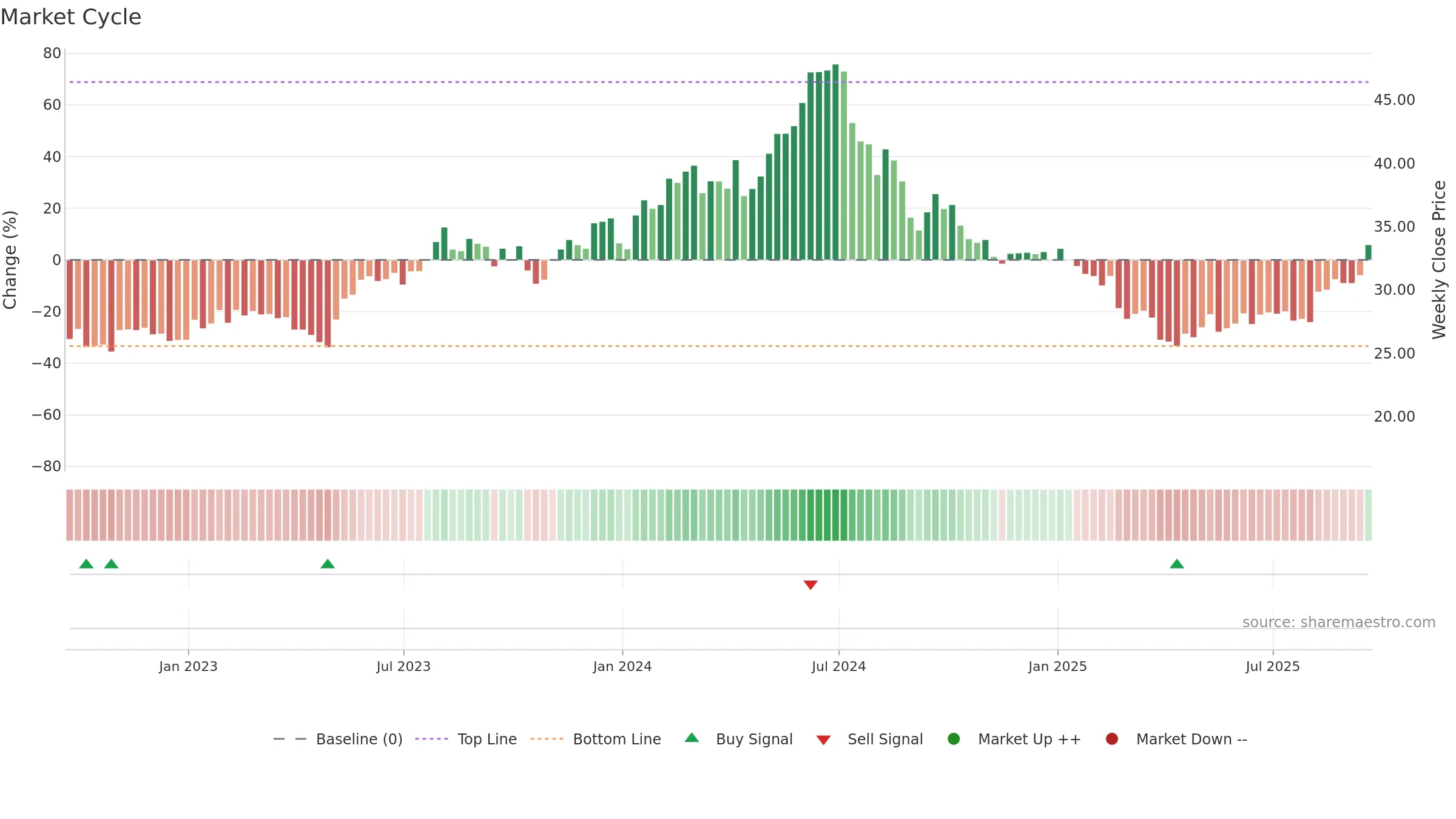
Task: Click the red sell signal triangle near Jun 2024
Action: (x=811, y=585)
